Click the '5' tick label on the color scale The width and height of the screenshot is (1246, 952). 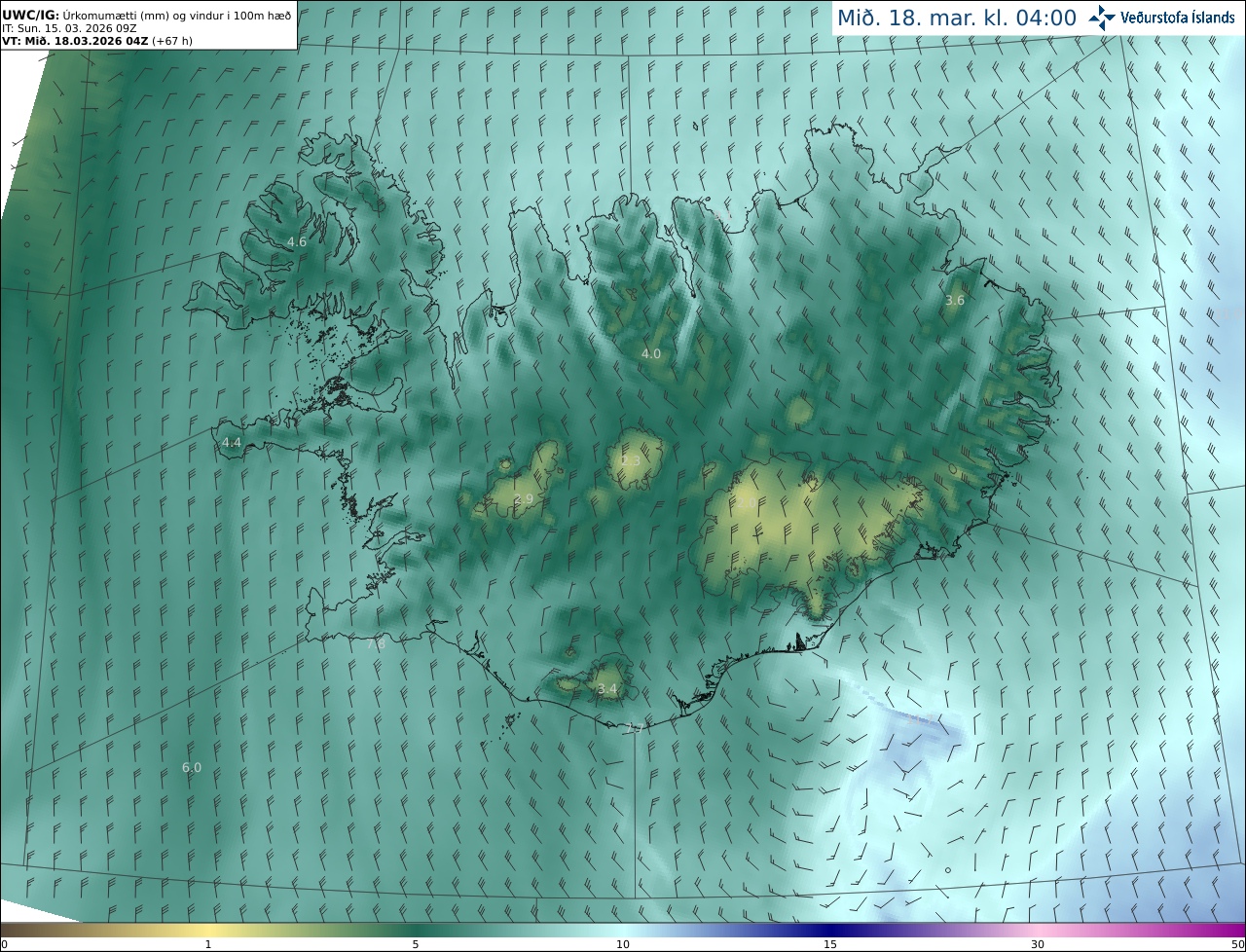416,944
